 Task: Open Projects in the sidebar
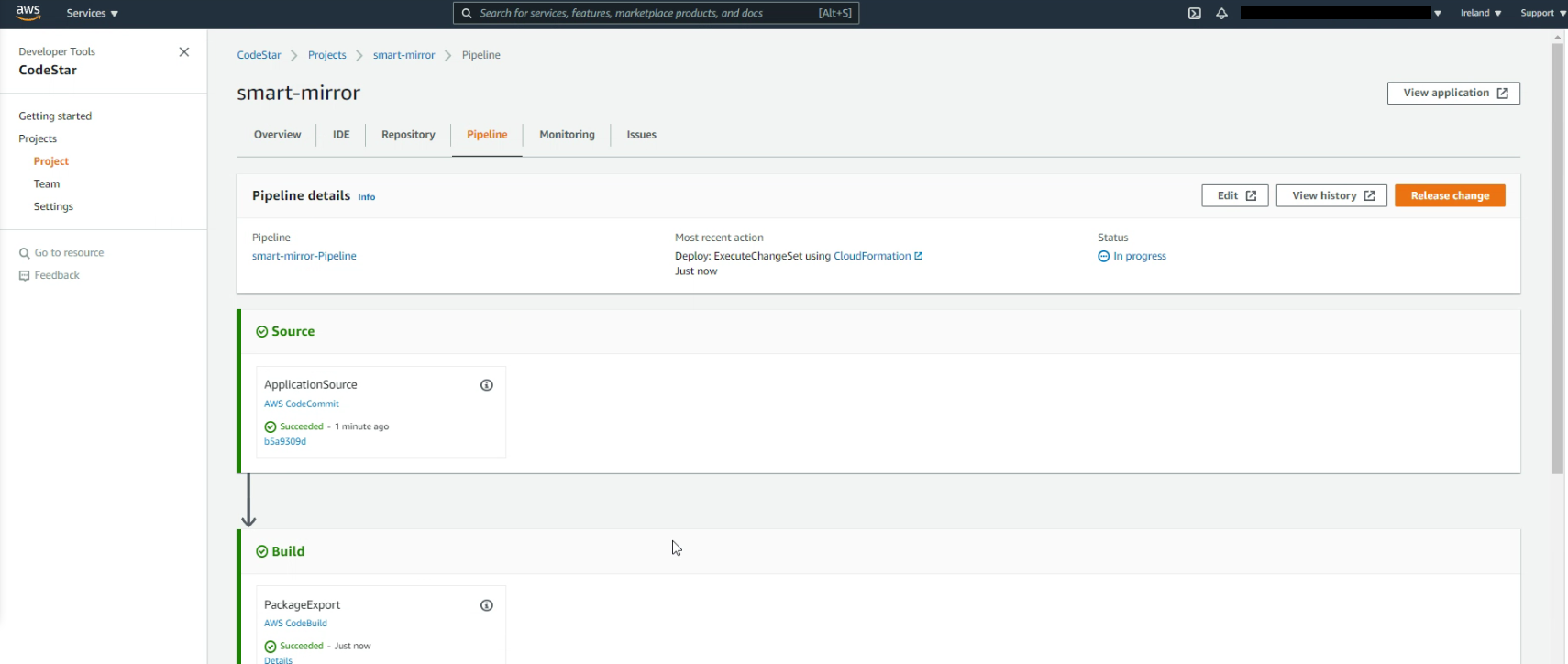(38, 138)
